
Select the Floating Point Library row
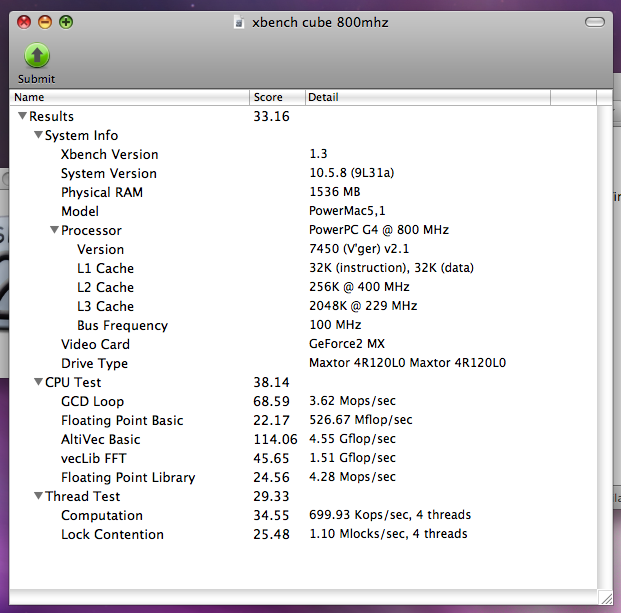pyautogui.click(x=303, y=477)
